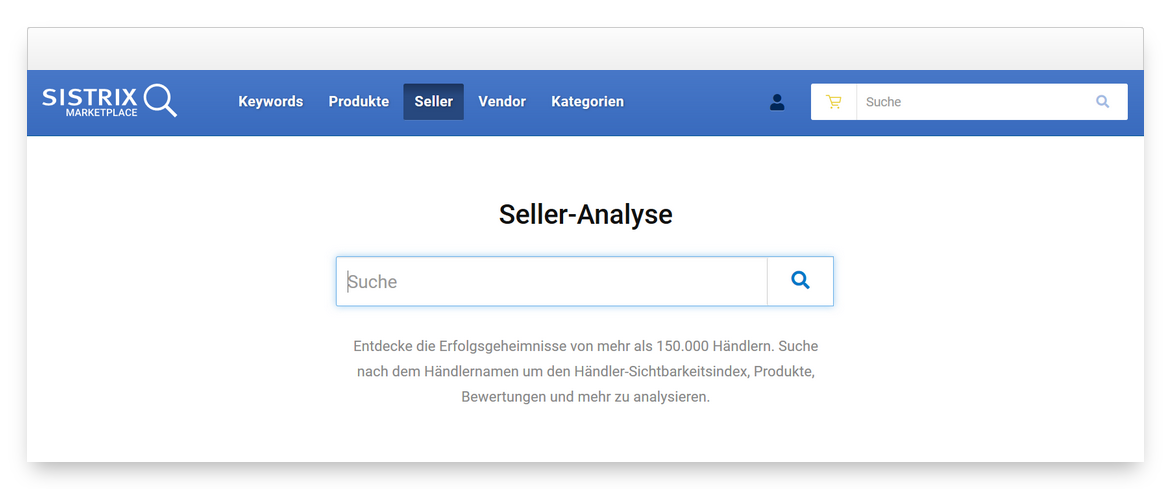Viewport: 1171px width, 489px height.
Task: Focus the header Suche search field
Action: point(970,102)
